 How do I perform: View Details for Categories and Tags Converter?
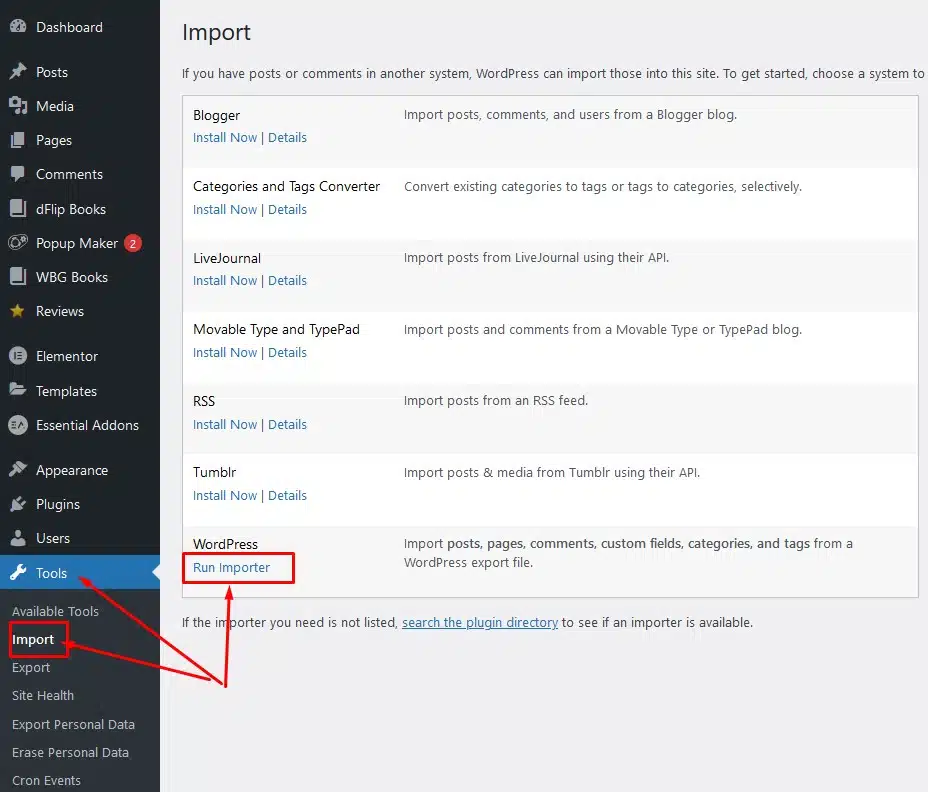point(288,210)
